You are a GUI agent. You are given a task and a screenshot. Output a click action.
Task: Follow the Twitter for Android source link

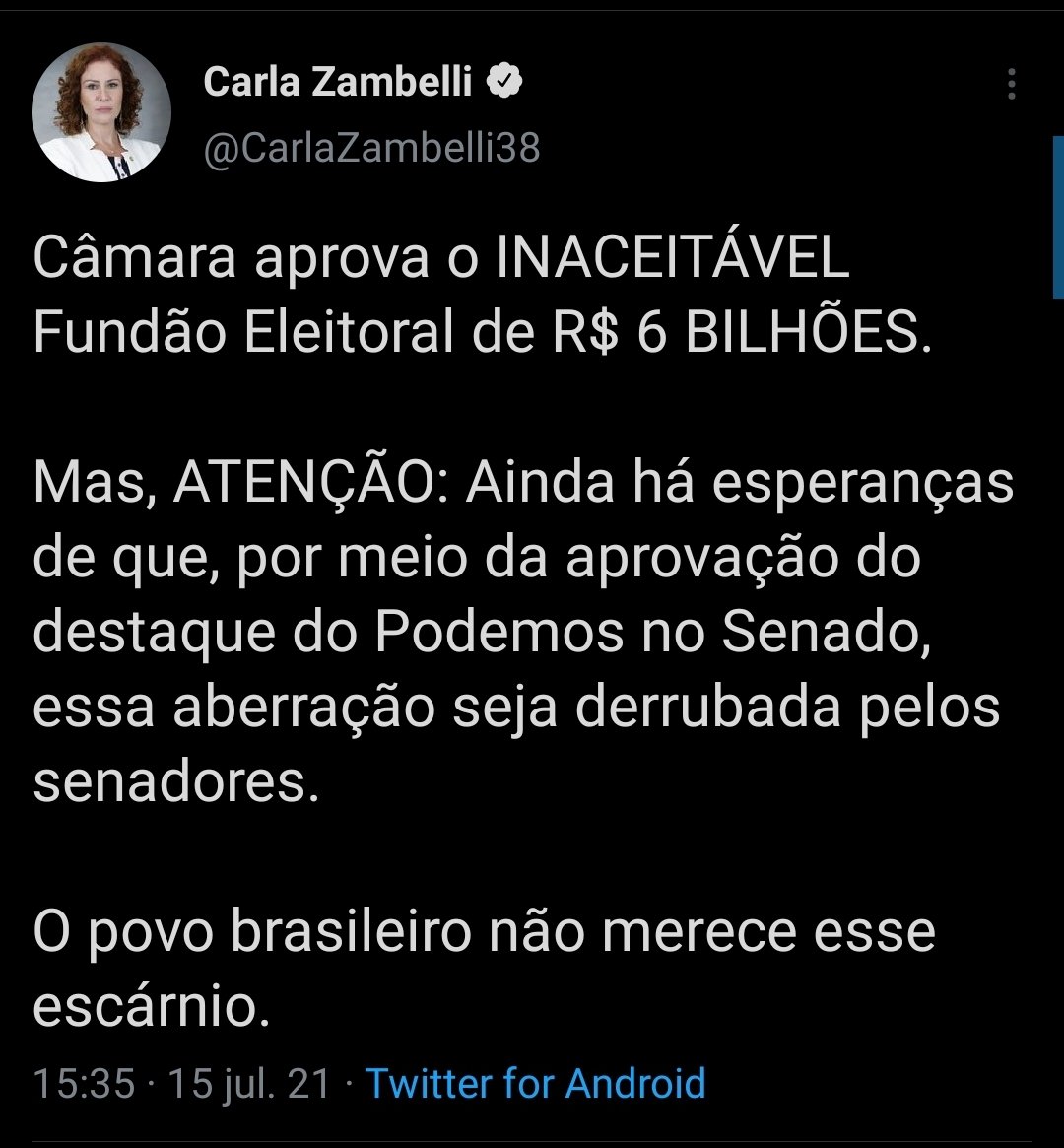[535, 1083]
